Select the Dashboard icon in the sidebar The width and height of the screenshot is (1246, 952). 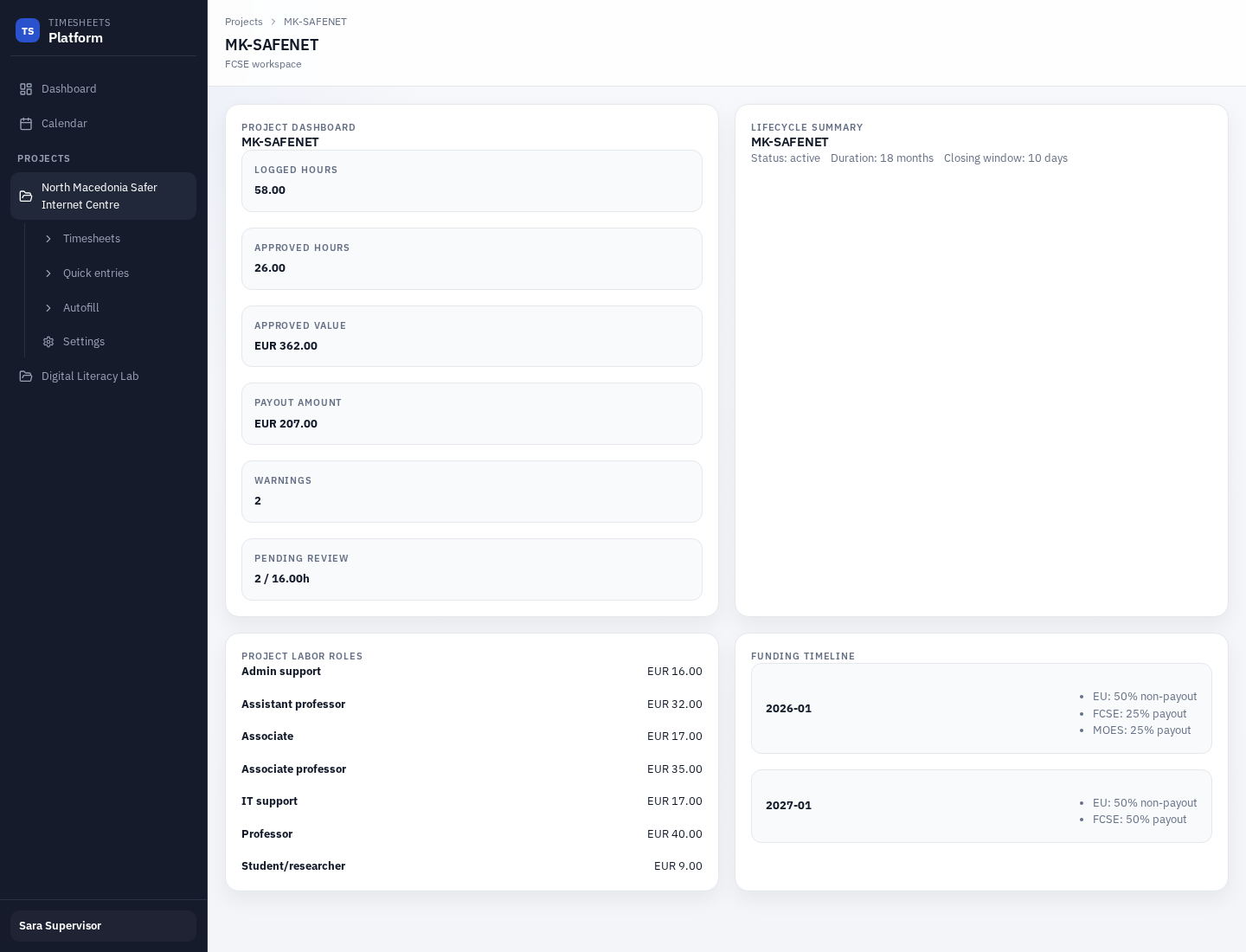(x=27, y=89)
